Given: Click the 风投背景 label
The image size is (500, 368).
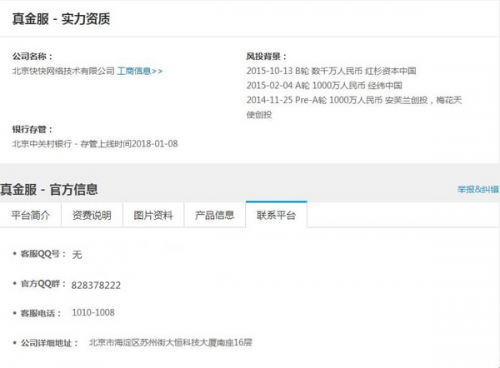Looking at the screenshot, I should click(266, 56).
